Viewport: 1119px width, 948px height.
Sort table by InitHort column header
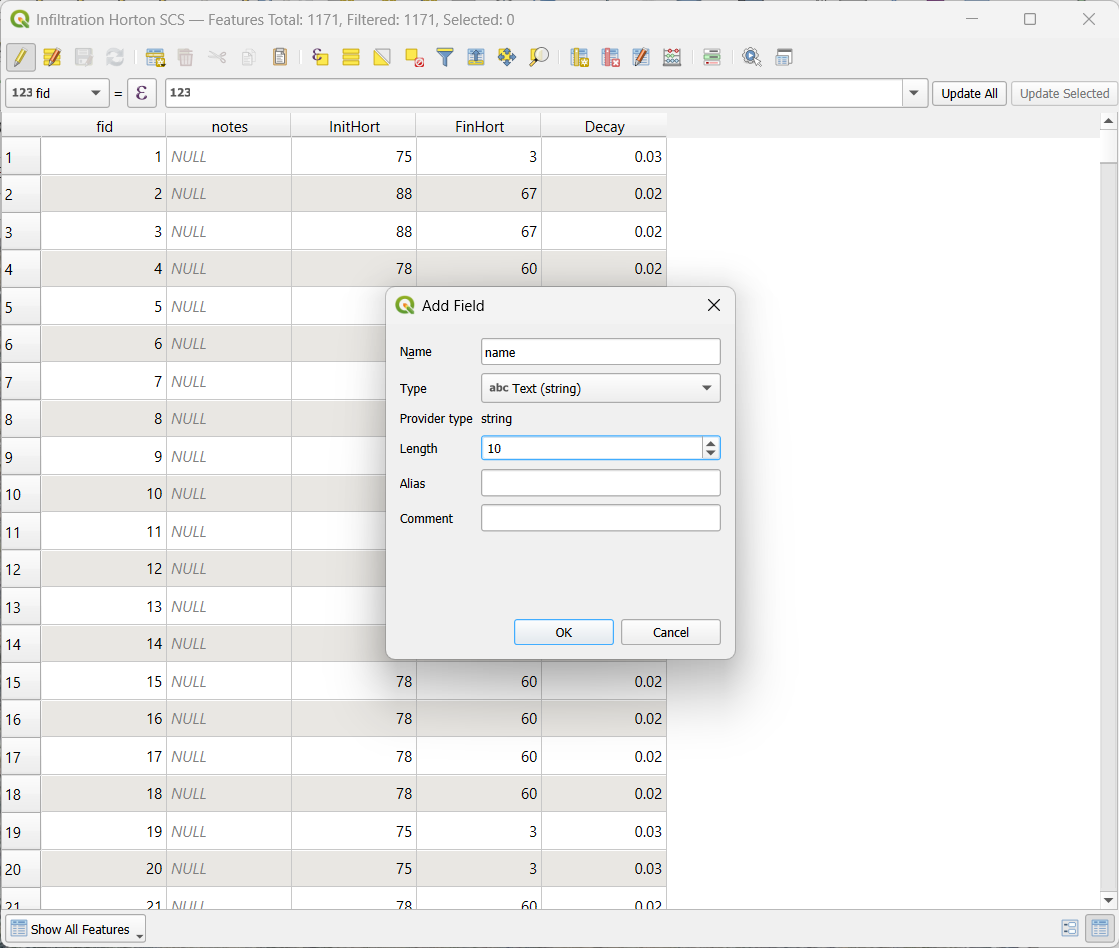[x=354, y=126]
